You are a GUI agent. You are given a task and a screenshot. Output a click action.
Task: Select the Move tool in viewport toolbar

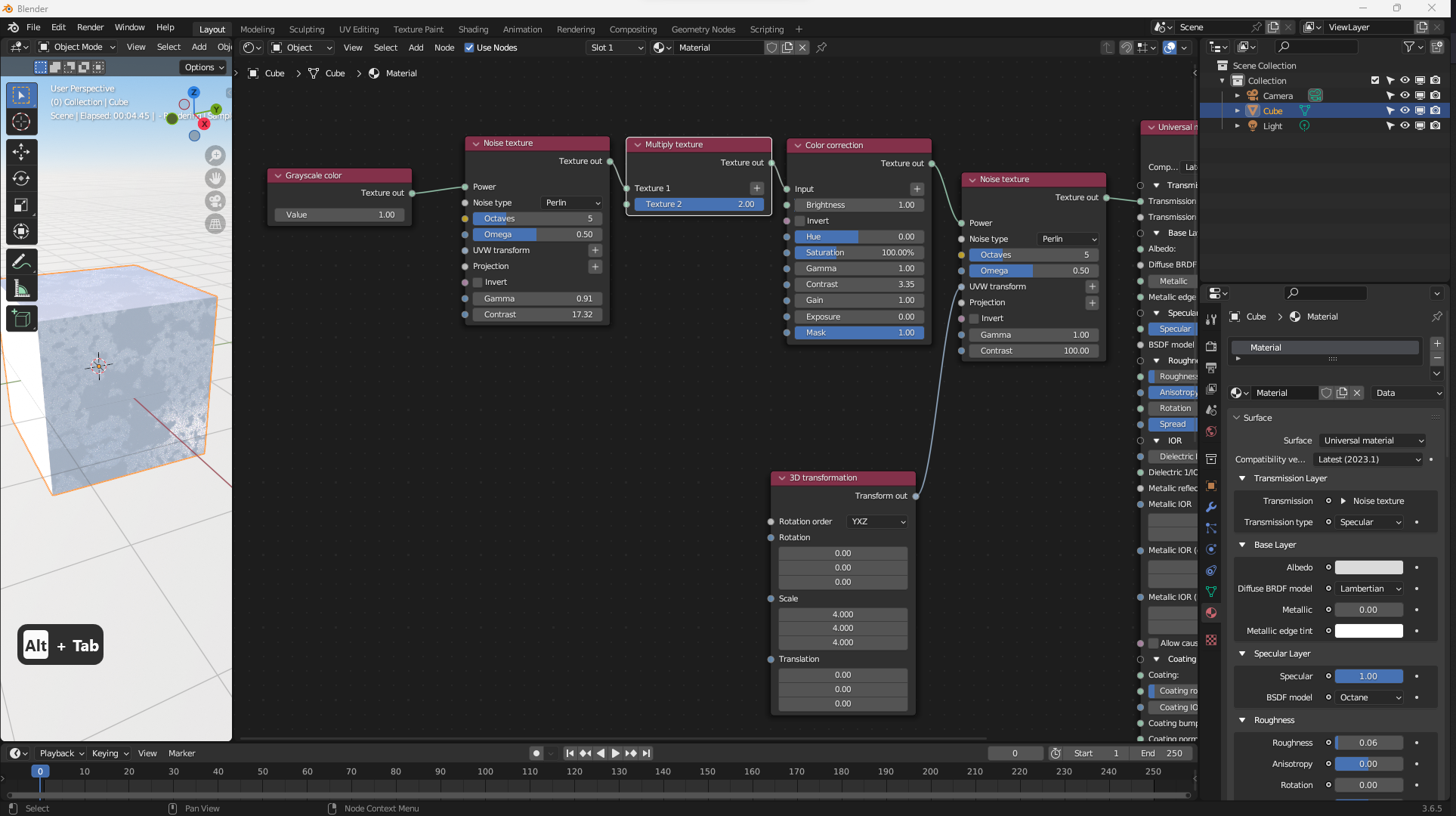pyautogui.click(x=21, y=152)
